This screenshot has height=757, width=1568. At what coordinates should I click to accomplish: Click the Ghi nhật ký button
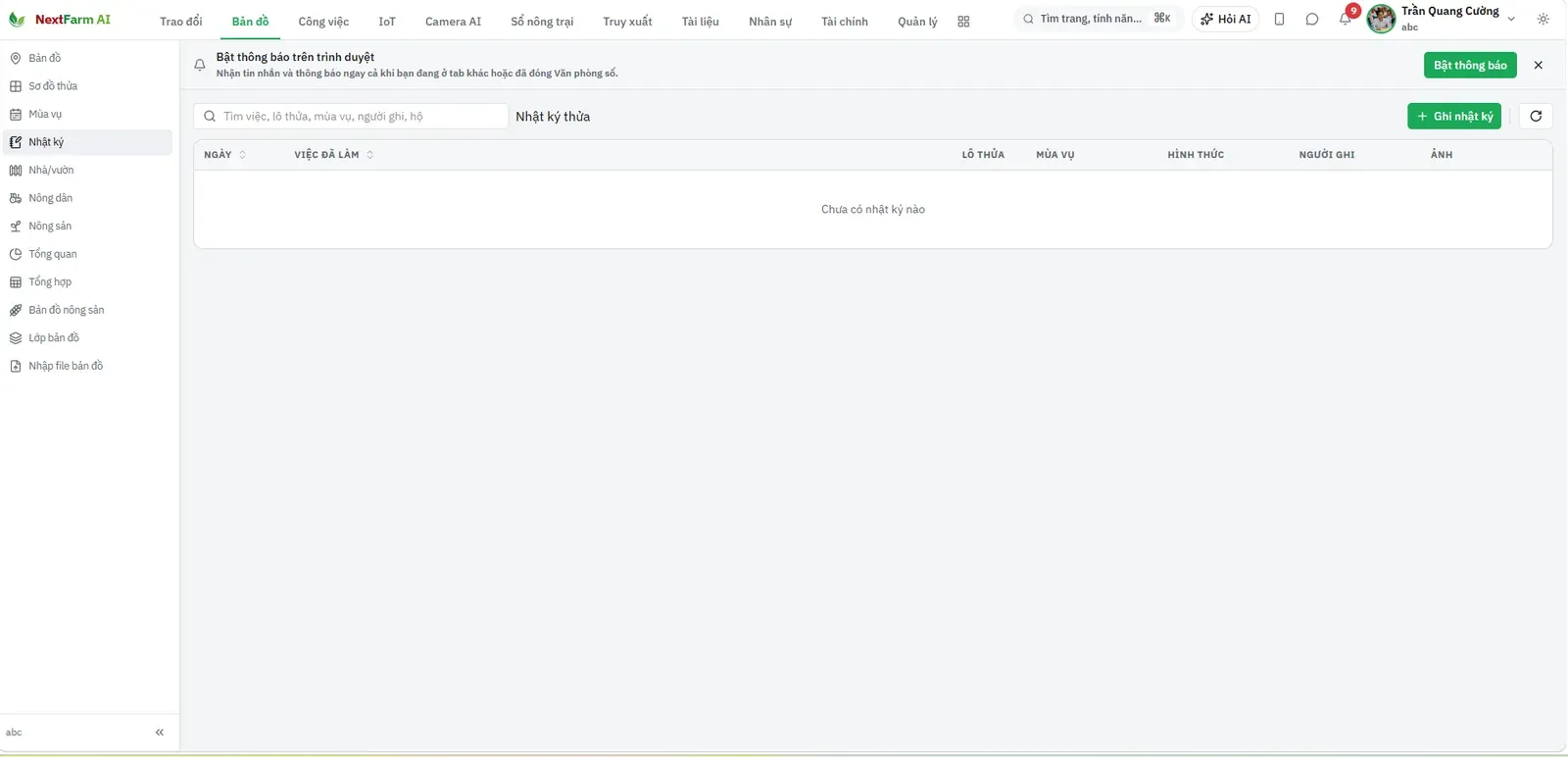[x=1454, y=116]
